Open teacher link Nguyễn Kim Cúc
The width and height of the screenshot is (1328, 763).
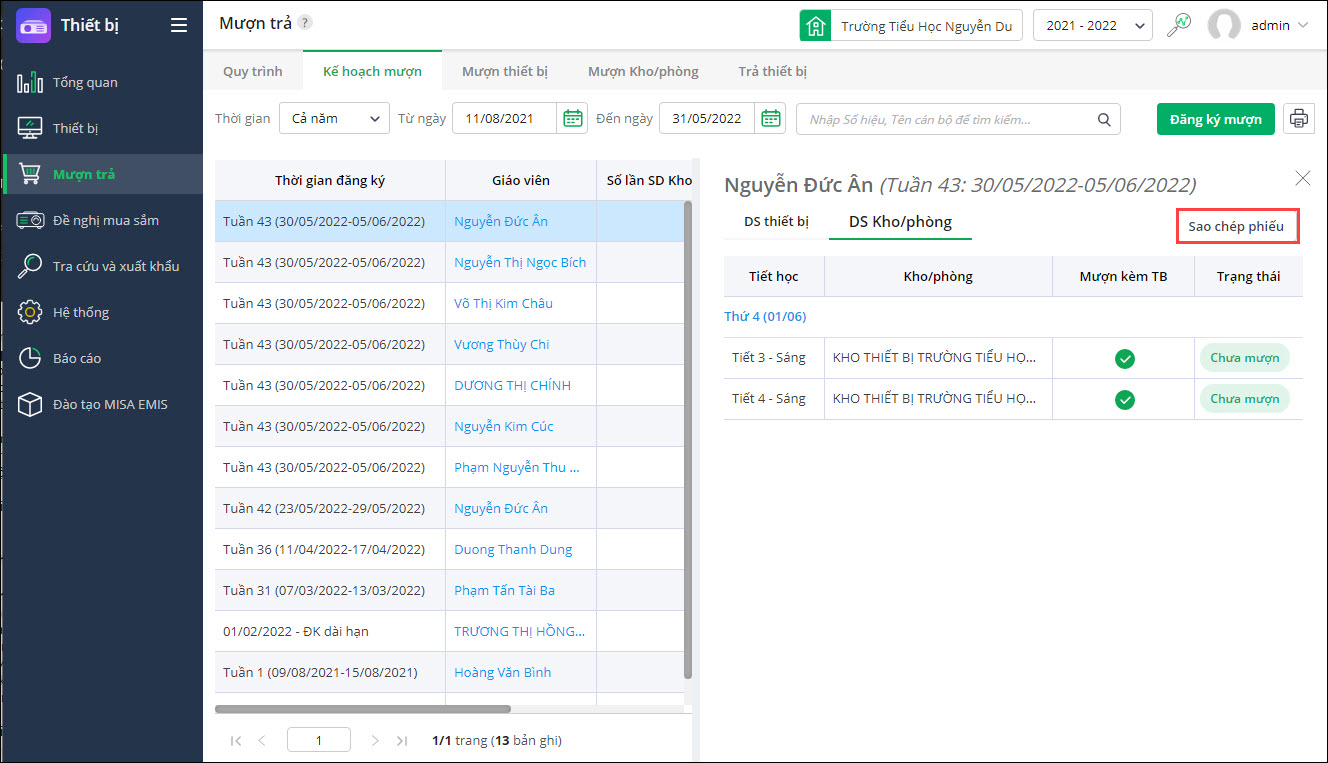point(504,426)
